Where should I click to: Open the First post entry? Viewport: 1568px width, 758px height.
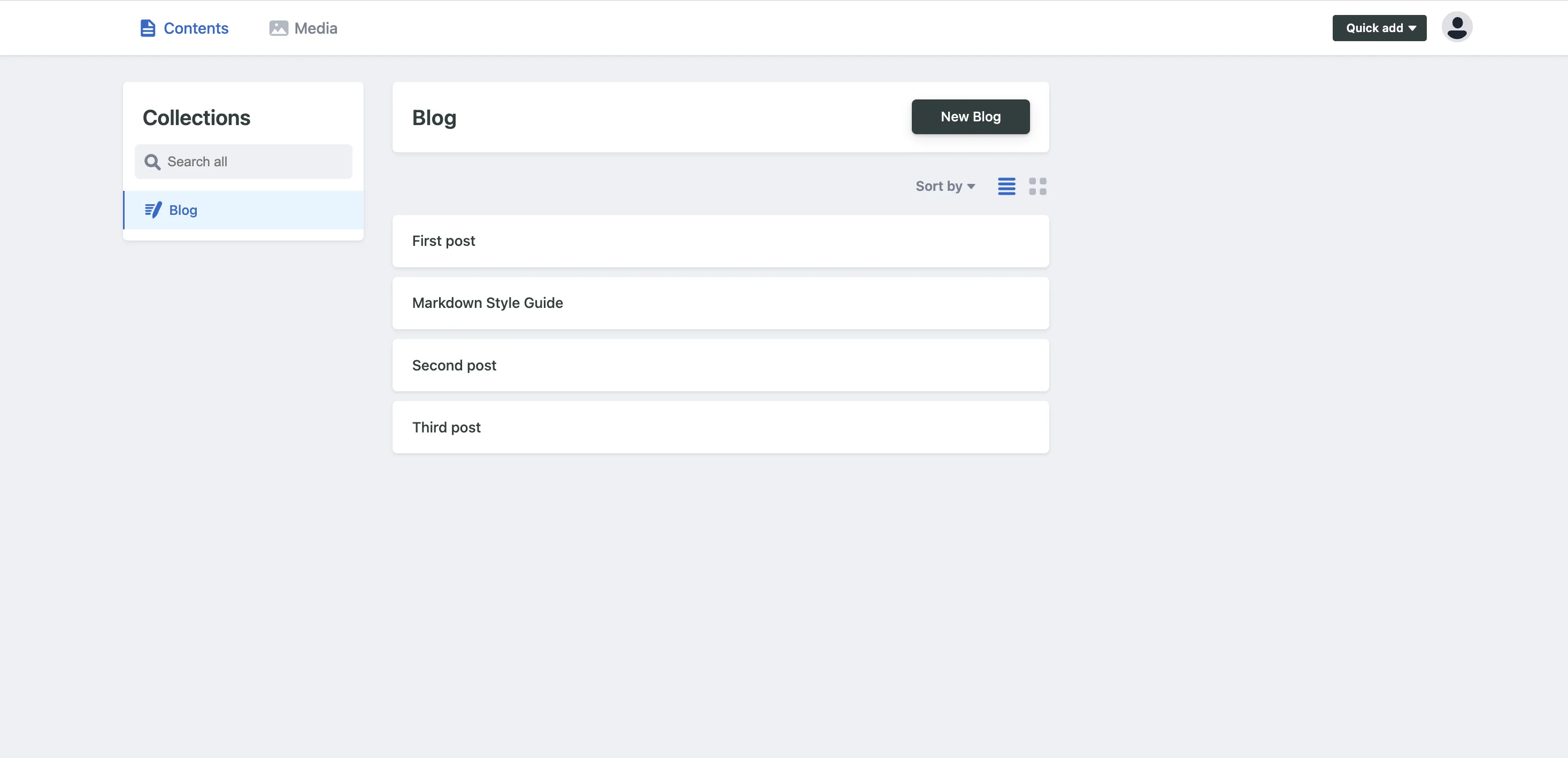coord(721,241)
